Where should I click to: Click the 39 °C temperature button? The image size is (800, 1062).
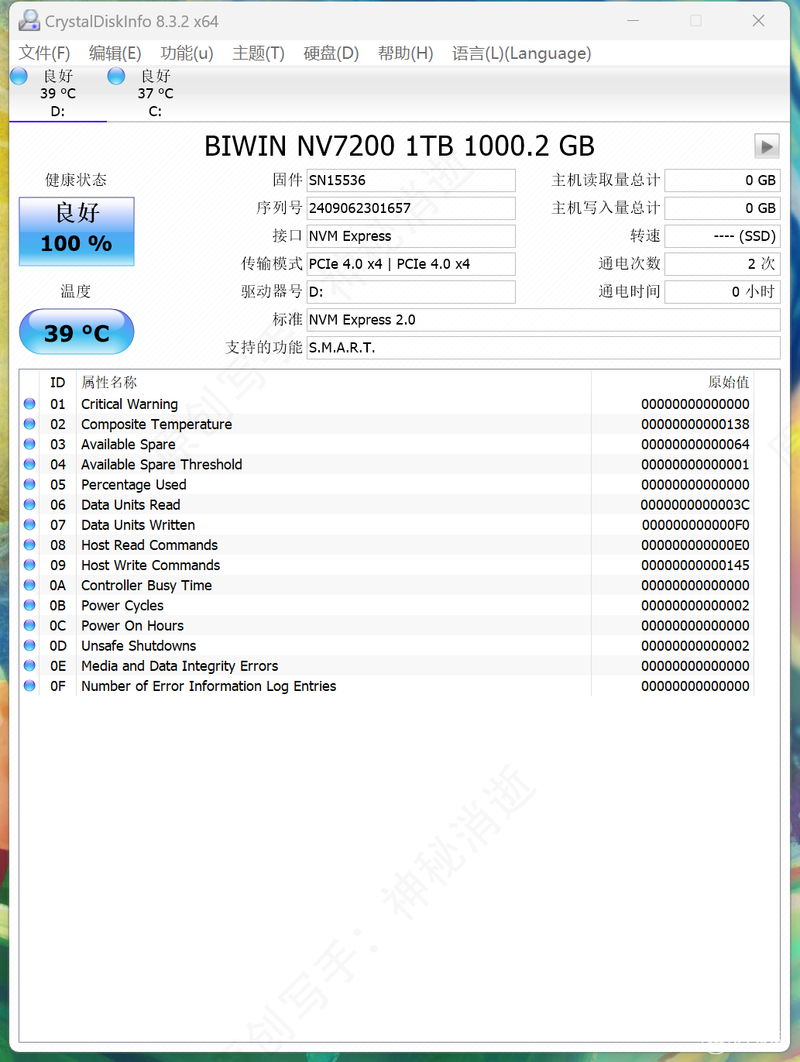77,332
